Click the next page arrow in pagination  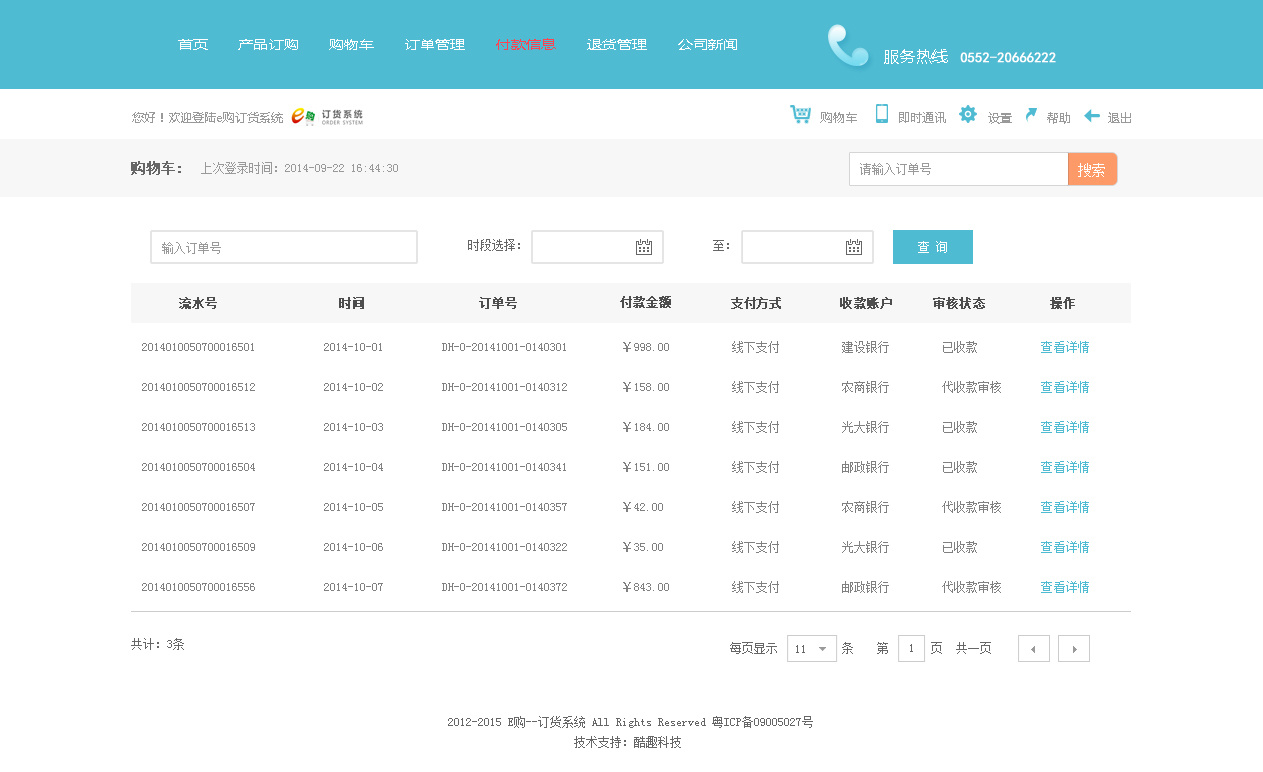pos(1073,648)
